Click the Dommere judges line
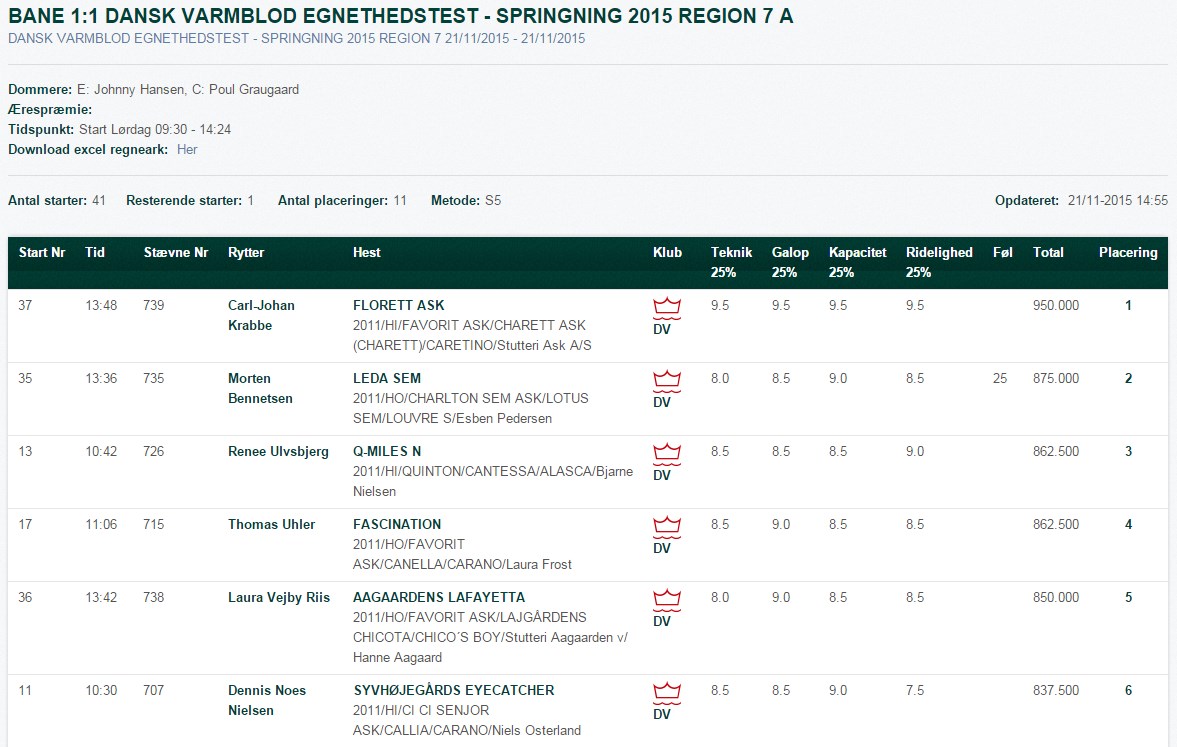This screenshot has width=1177, height=747. pos(153,89)
